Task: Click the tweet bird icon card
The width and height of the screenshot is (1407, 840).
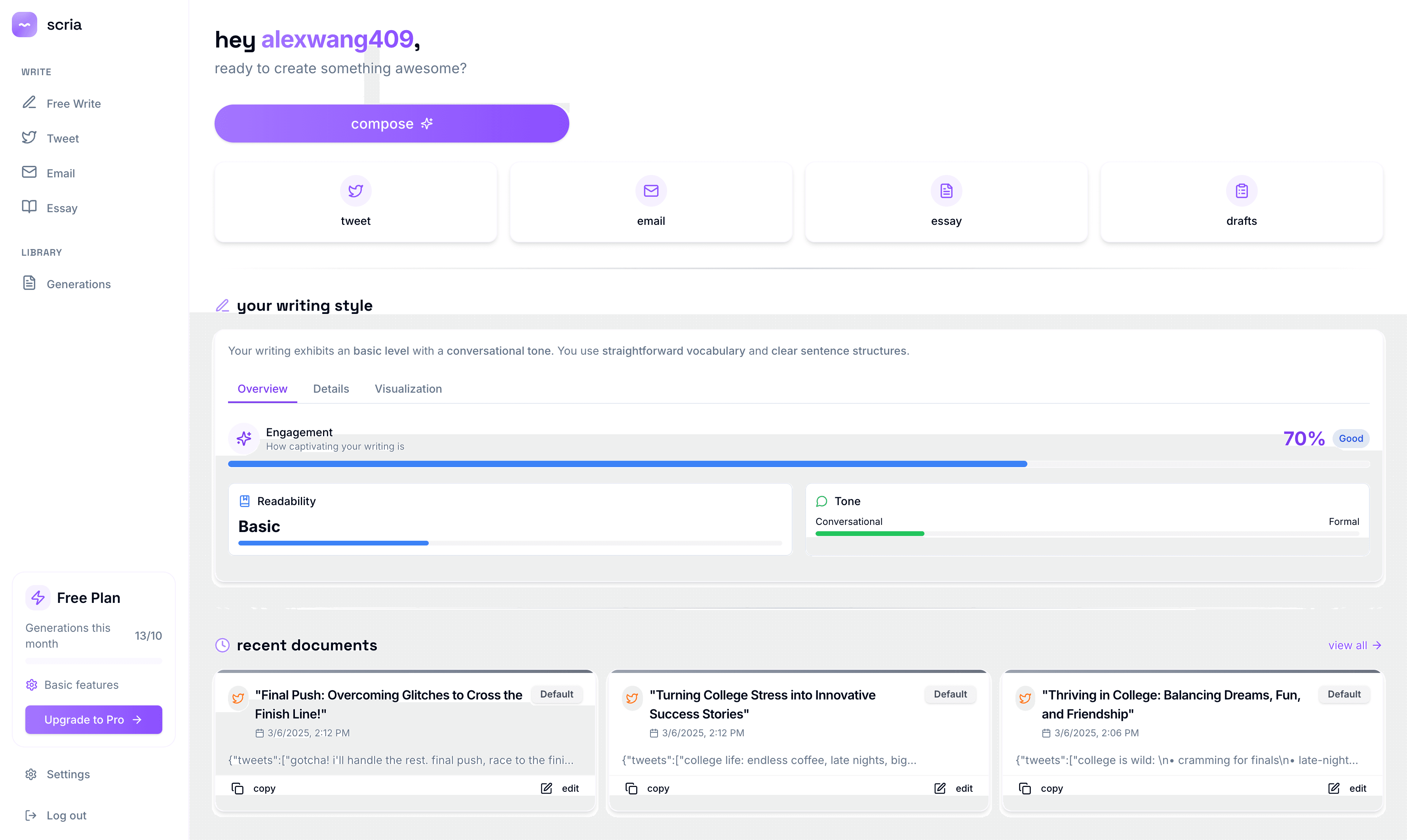Action: point(356,191)
